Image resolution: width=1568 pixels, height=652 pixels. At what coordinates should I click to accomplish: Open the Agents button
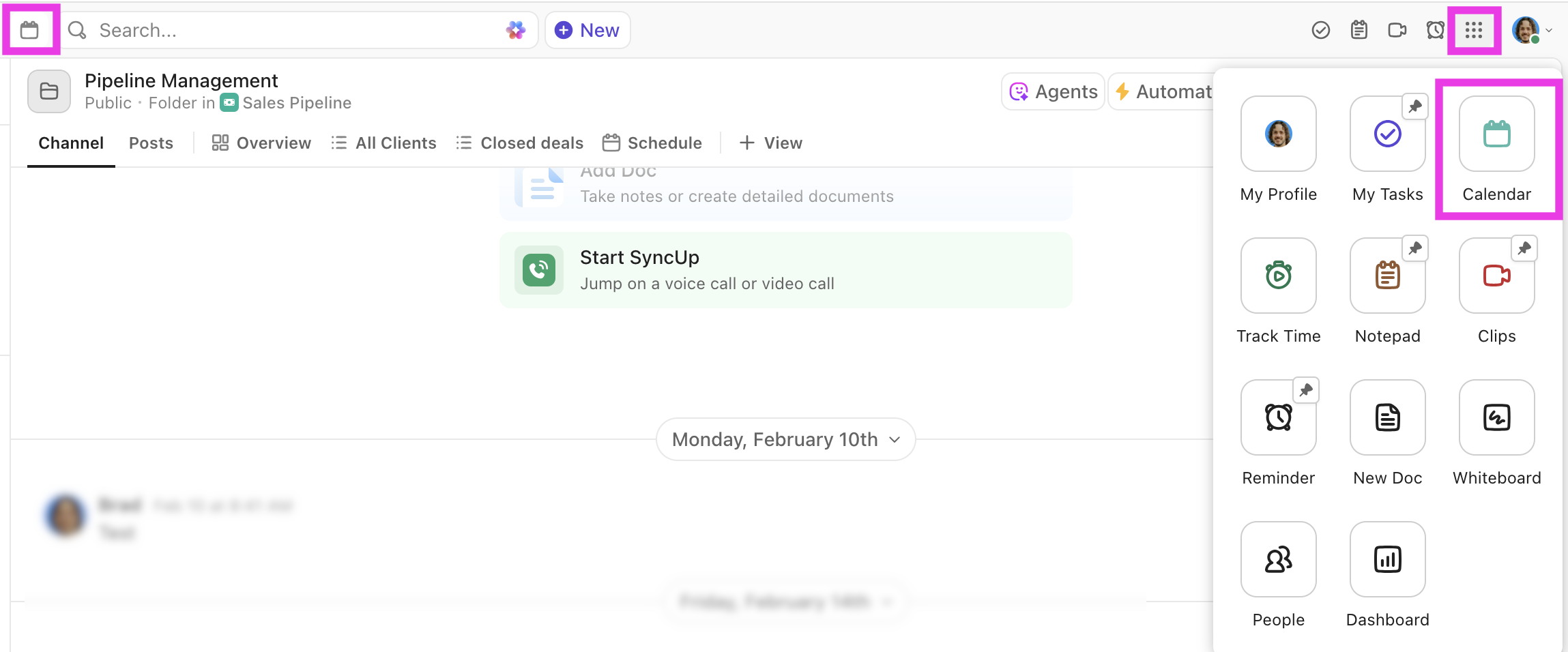pyautogui.click(x=1054, y=91)
